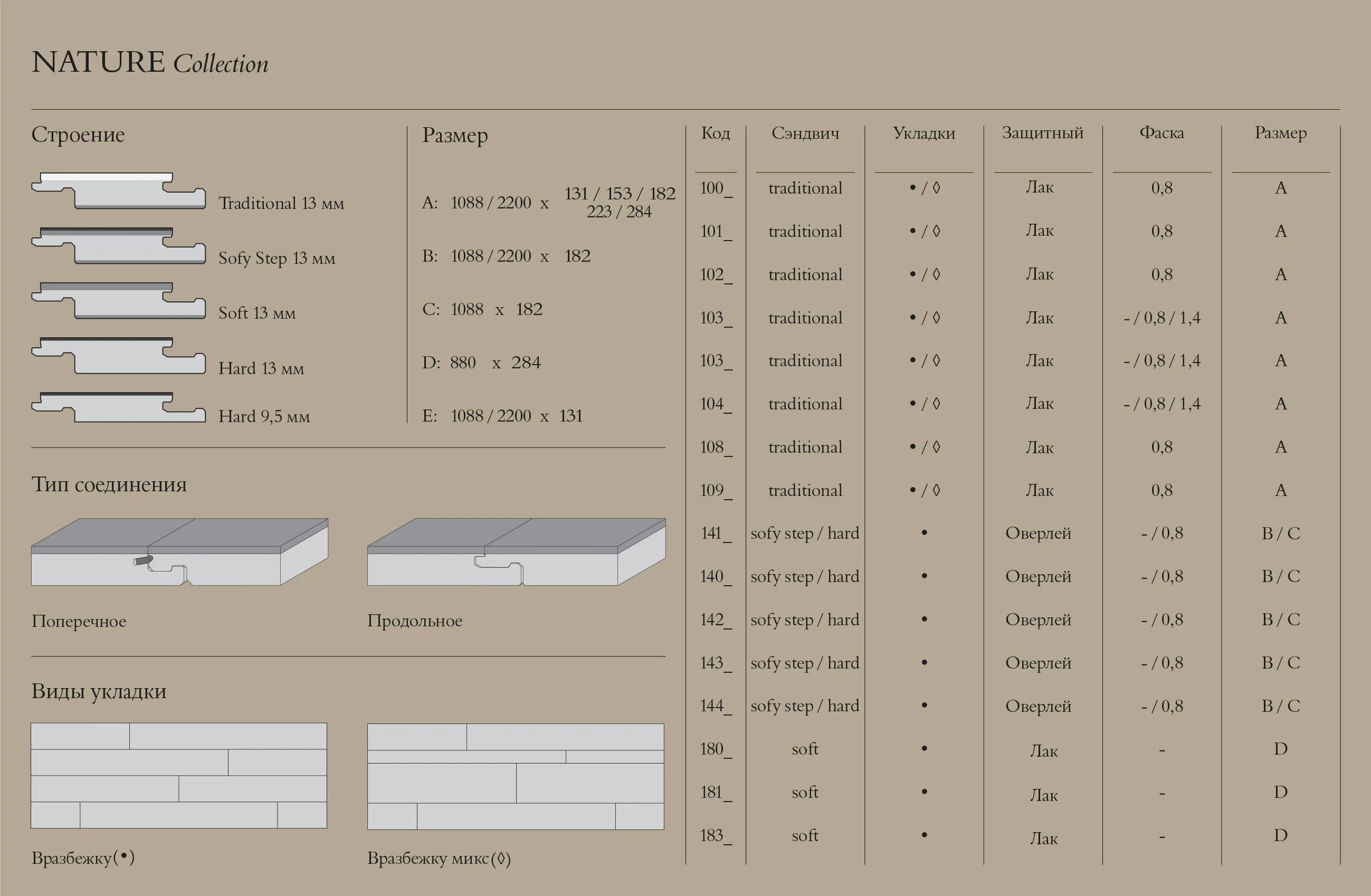Click the Traditional 13 мм plank profile diagram

tap(119, 190)
